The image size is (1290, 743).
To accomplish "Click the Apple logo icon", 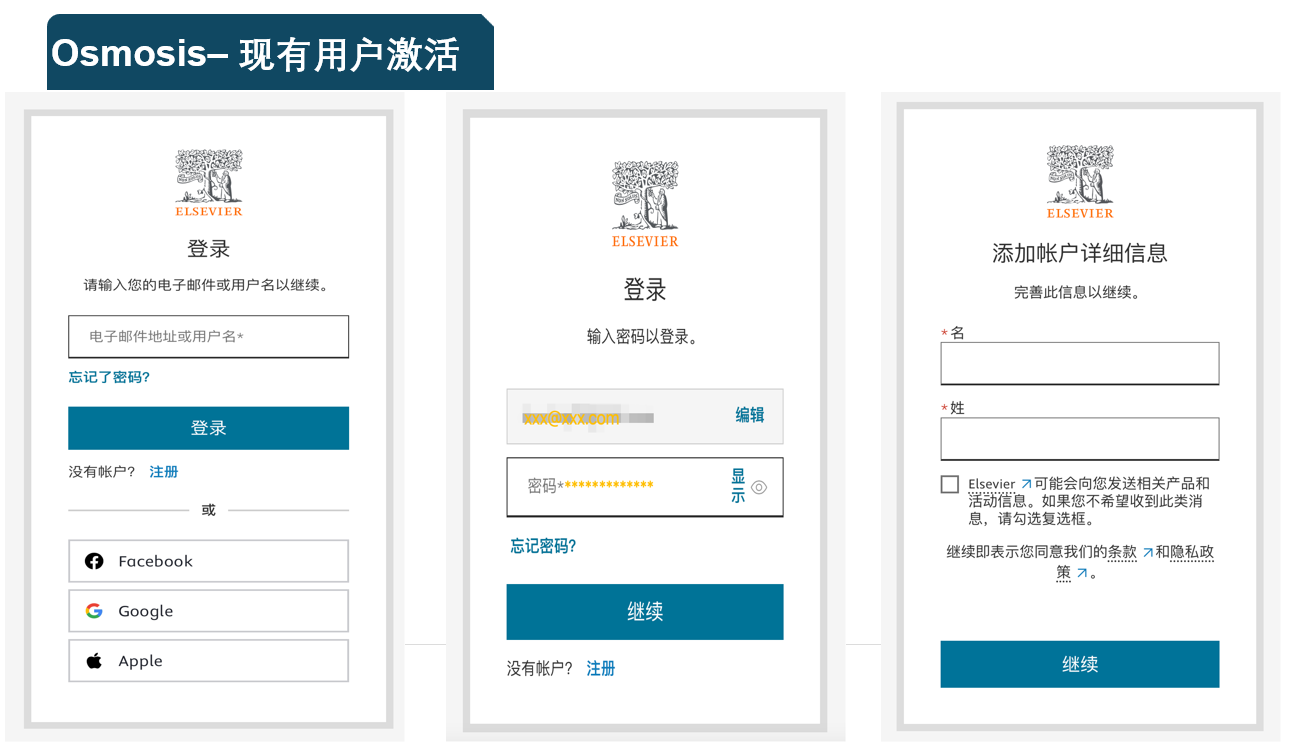I will point(94,661).
